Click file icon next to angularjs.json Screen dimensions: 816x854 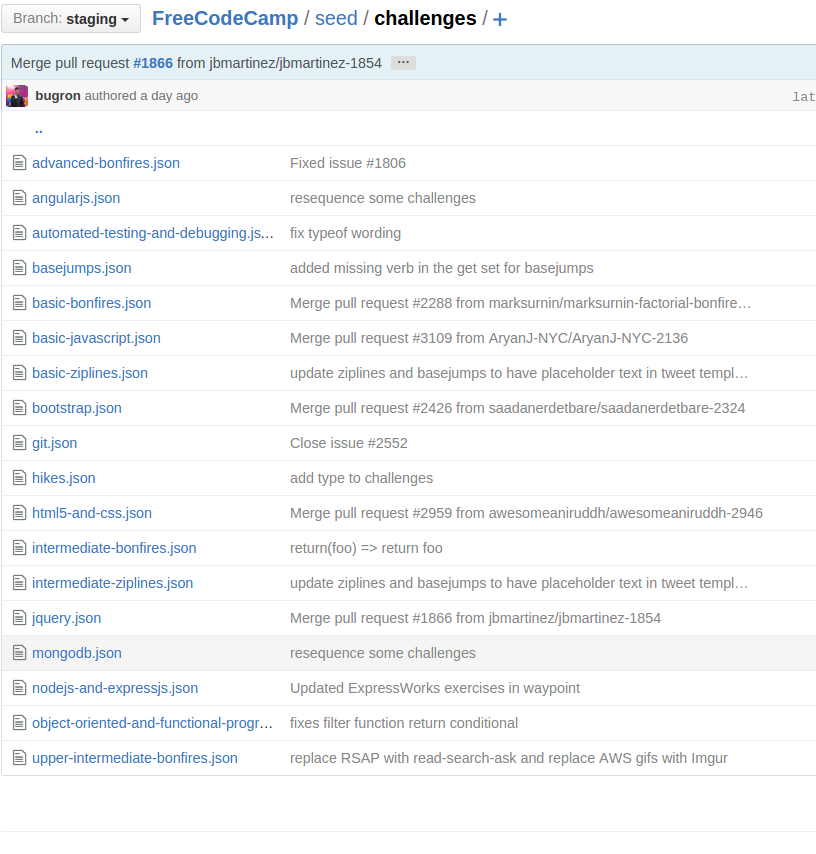[20, 198]
